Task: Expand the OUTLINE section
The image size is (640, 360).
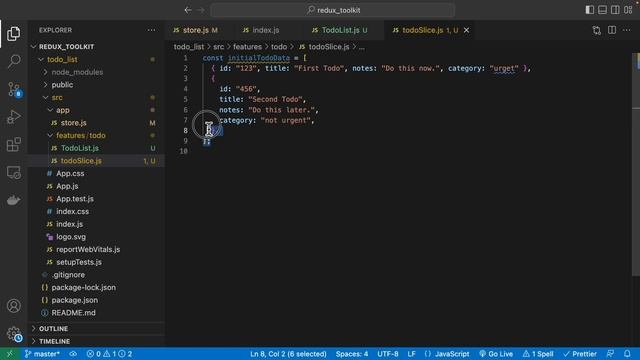Action: [53, 329]
